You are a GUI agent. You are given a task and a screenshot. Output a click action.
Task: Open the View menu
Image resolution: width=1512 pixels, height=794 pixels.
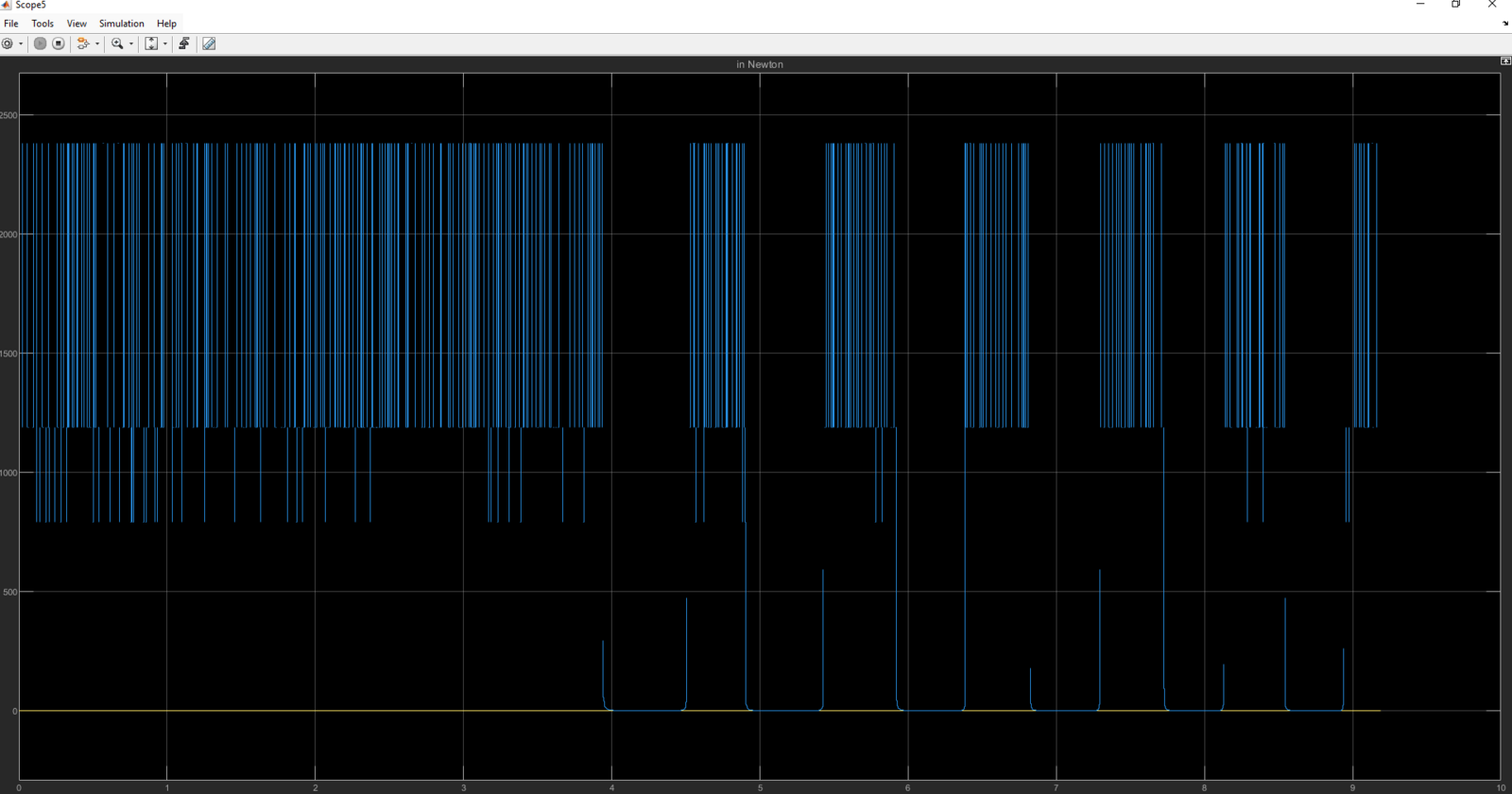coord(77,24)
